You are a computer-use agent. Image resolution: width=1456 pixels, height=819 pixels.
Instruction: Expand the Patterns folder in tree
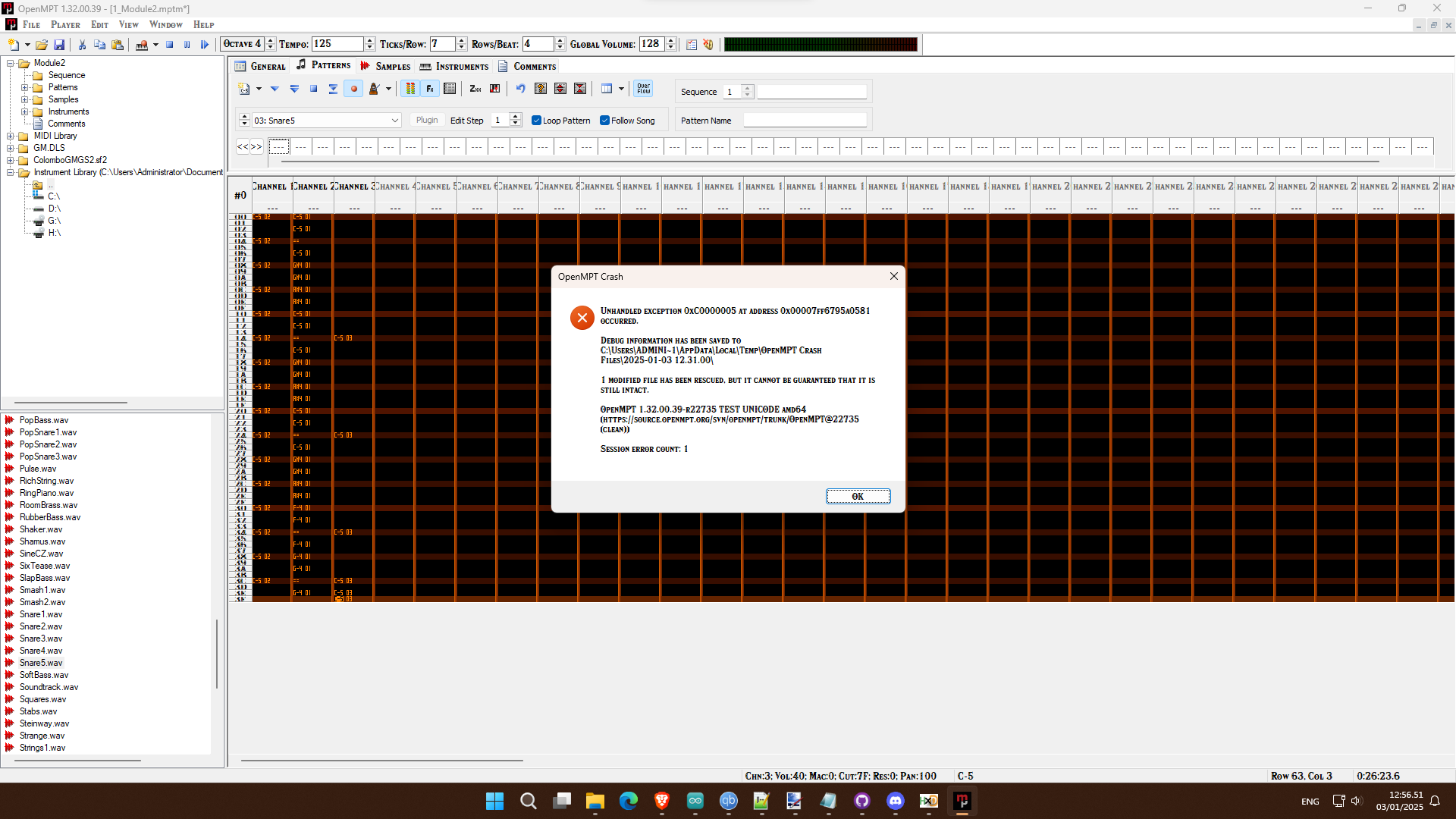pos(24,87)
